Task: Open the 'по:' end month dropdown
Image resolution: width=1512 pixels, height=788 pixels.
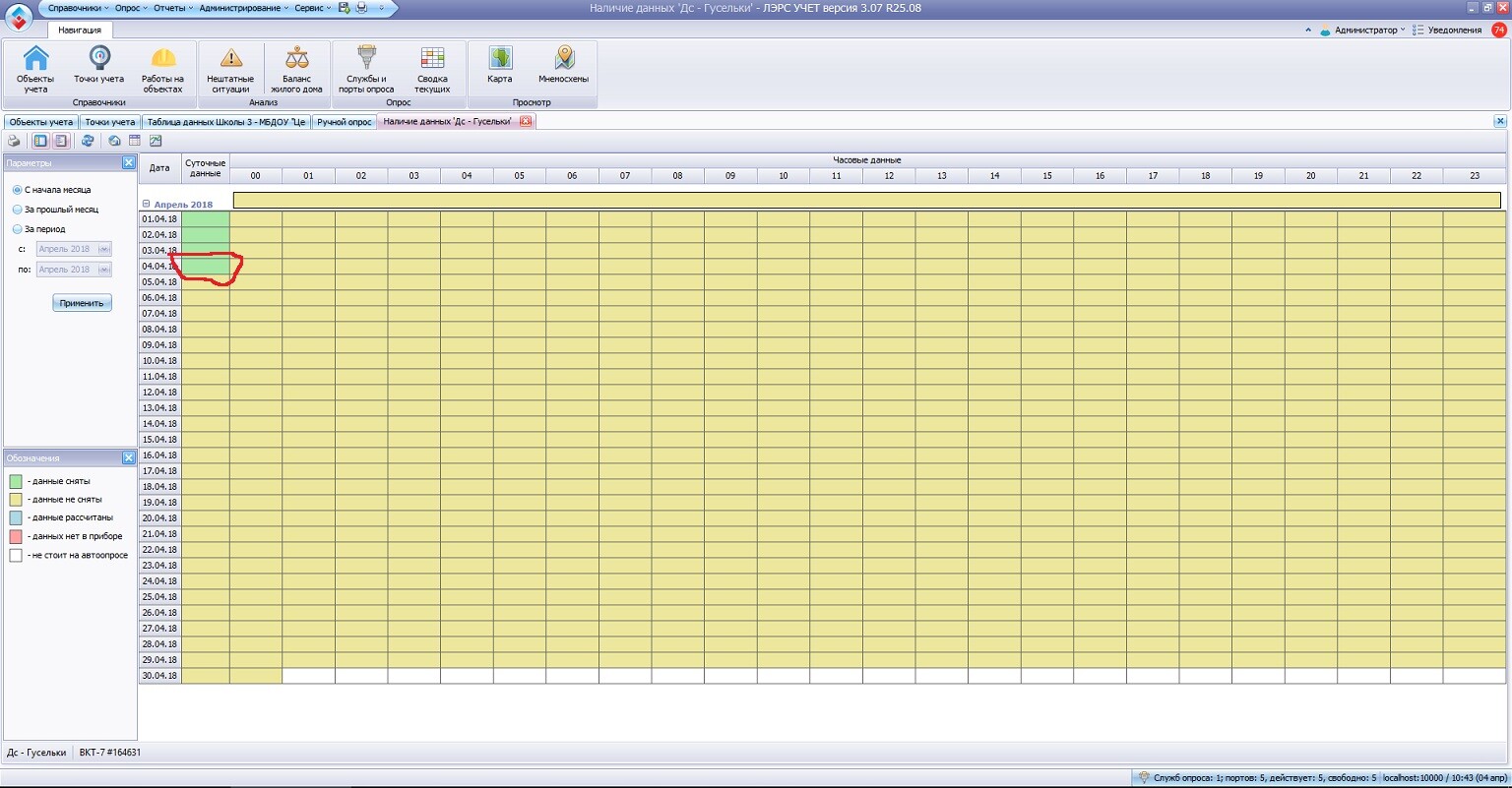Action: tap(104, 270)
